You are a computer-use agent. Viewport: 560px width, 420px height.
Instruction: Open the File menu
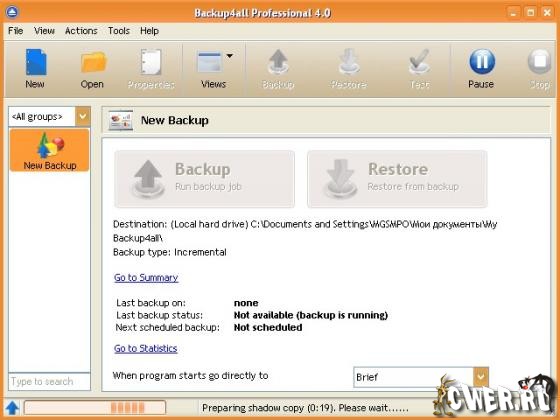[x=15, y=31]
